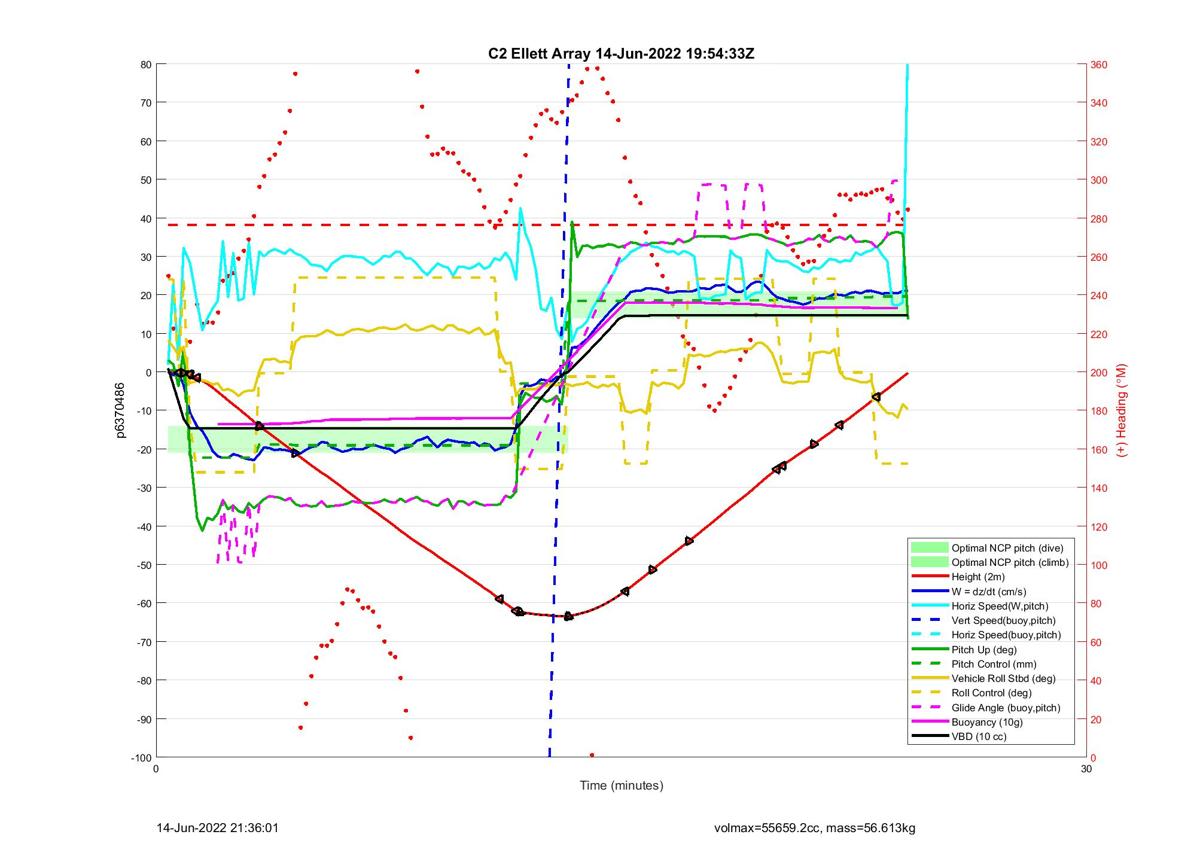Select the 'Height (2m)' legend entry
This screenshot has height=851, width=1200.
click(x=980, y=577)
